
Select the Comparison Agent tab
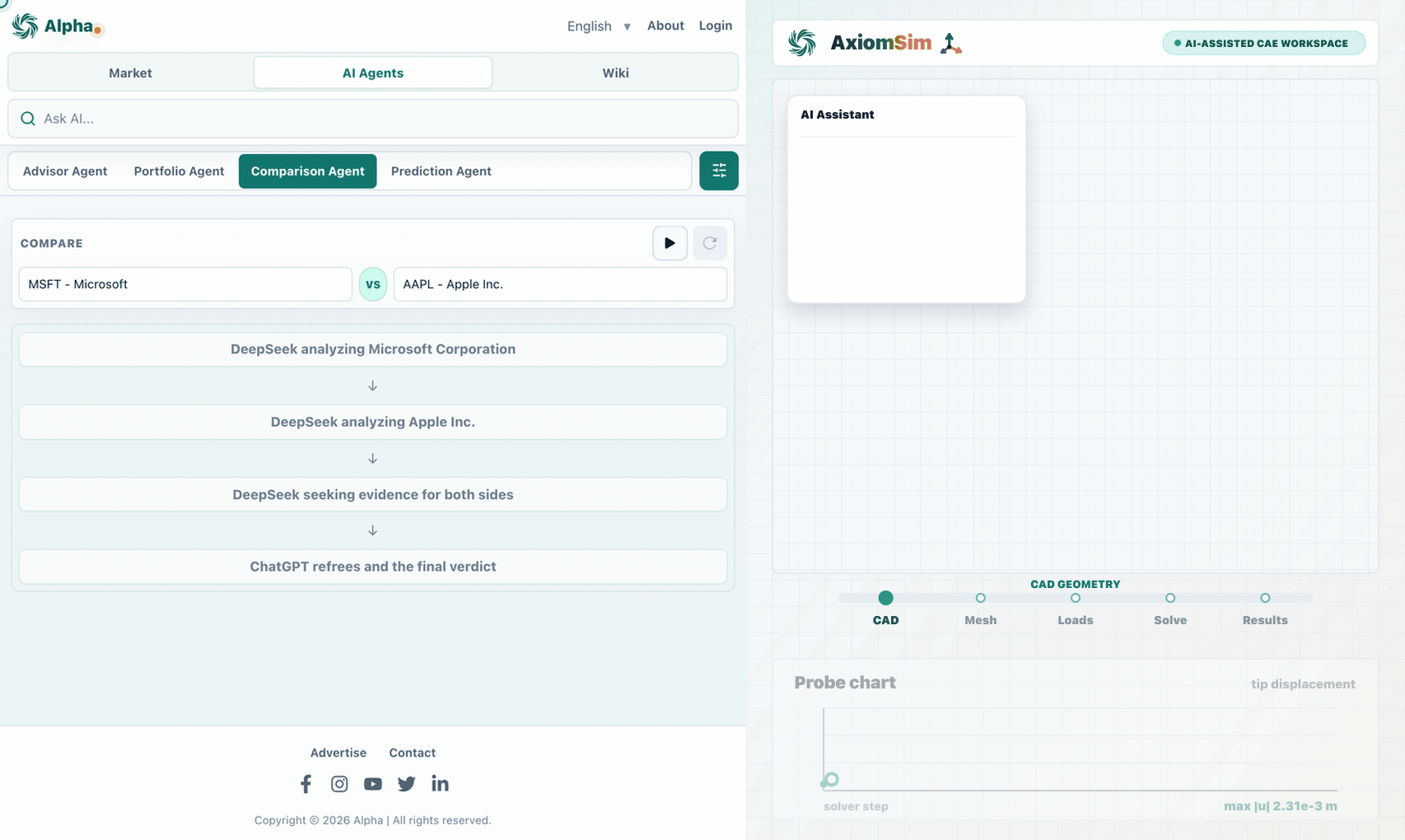click(x=307, y=171)
